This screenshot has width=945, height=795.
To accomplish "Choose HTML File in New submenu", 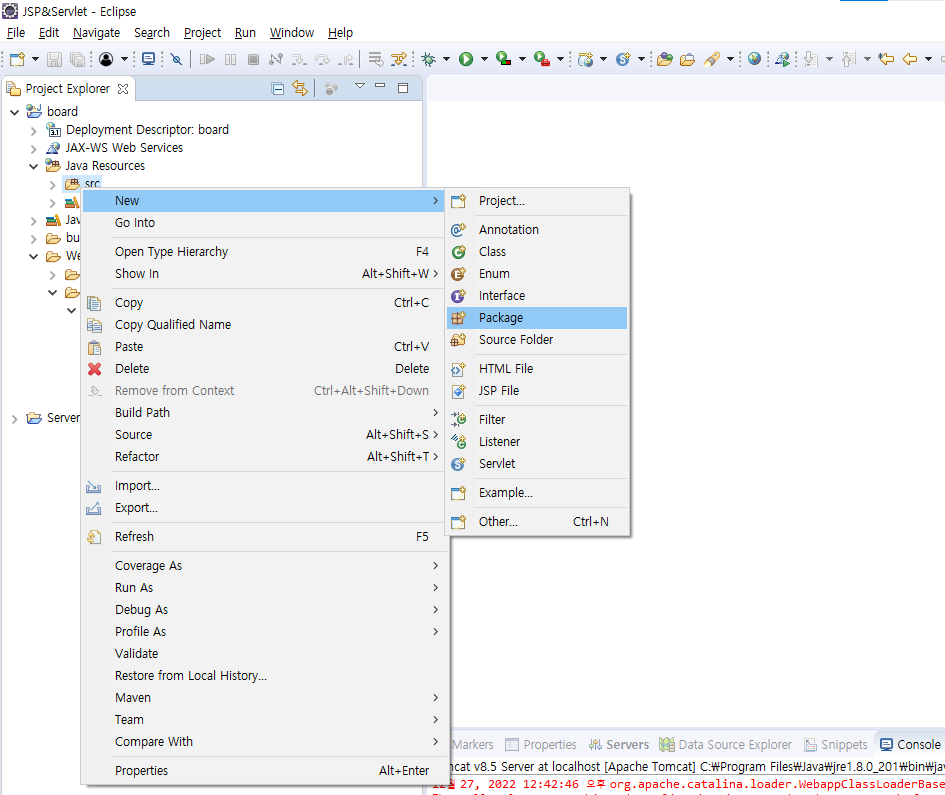I will point(537,369).
